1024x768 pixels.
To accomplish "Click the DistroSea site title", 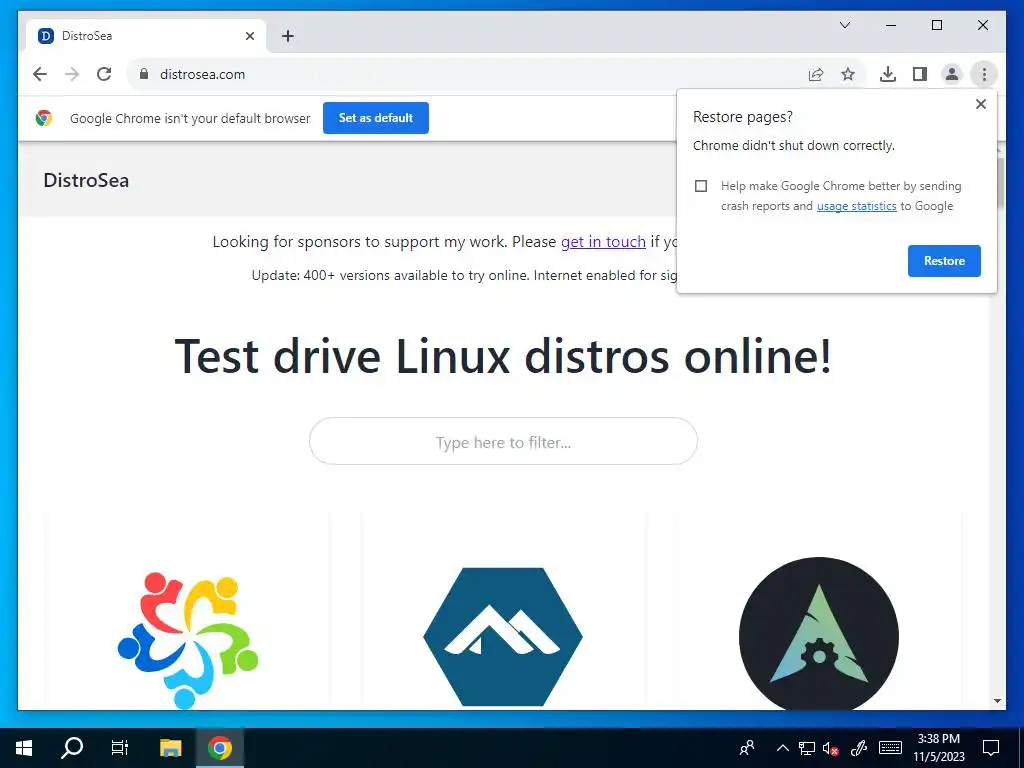I will pos(86,180).
